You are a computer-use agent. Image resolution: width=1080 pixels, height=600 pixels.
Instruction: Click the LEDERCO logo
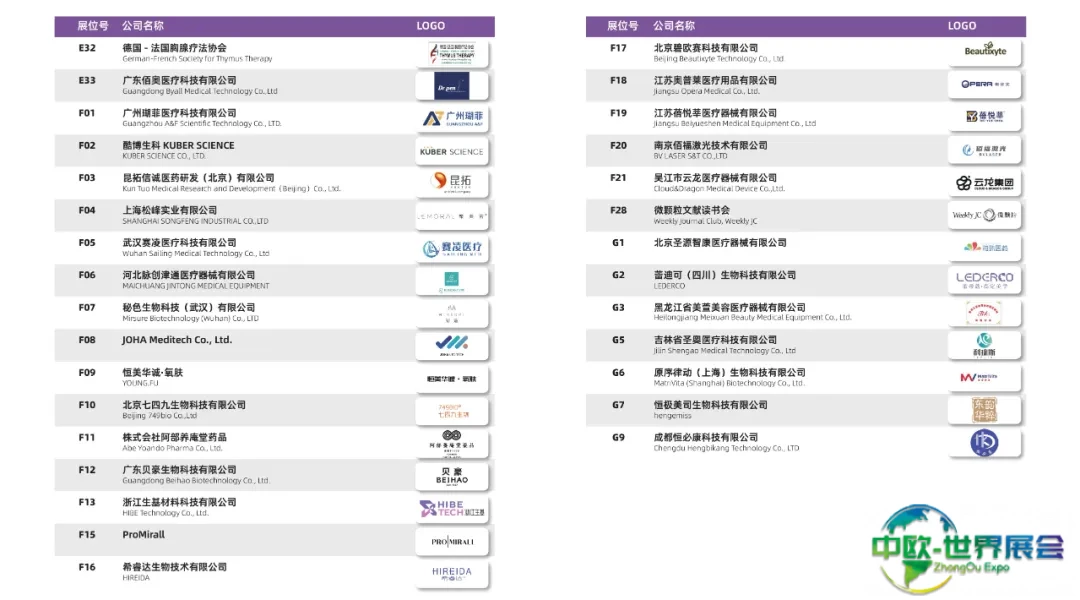(985, 278)
